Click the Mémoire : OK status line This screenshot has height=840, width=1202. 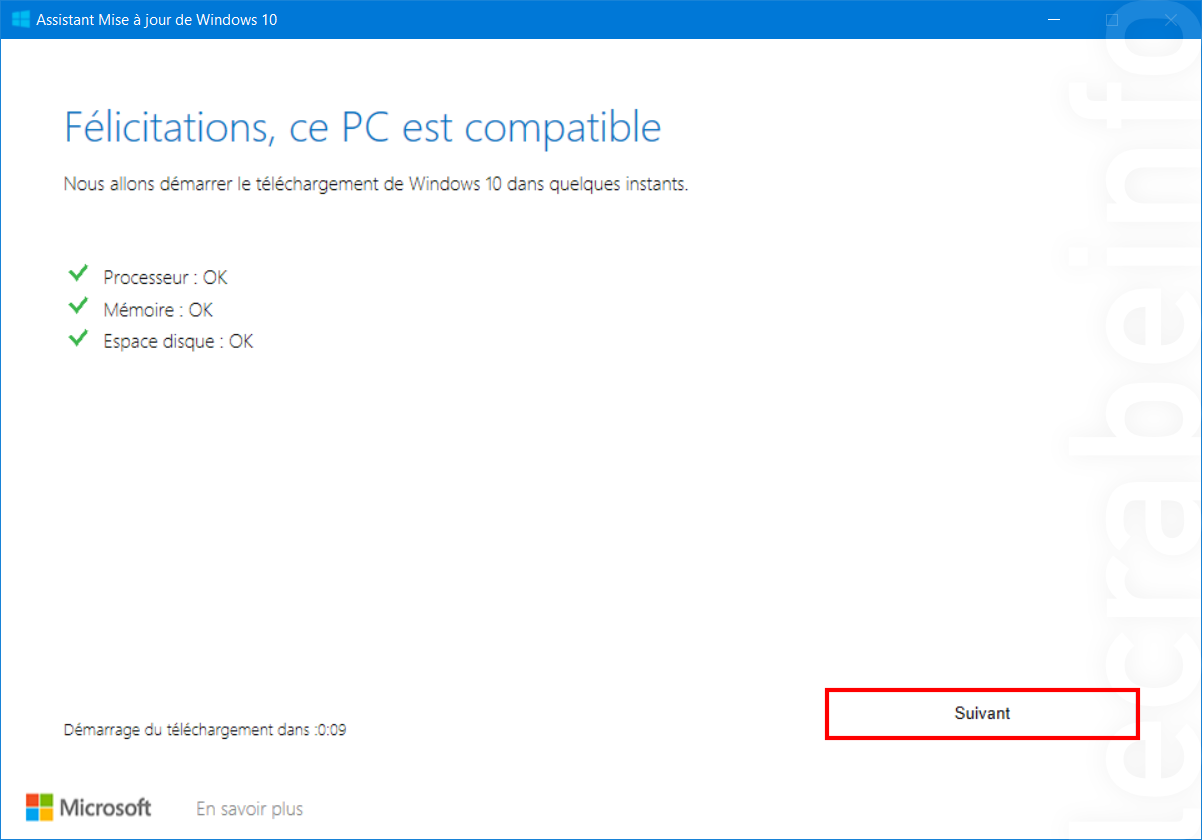(x=158, y=309)
